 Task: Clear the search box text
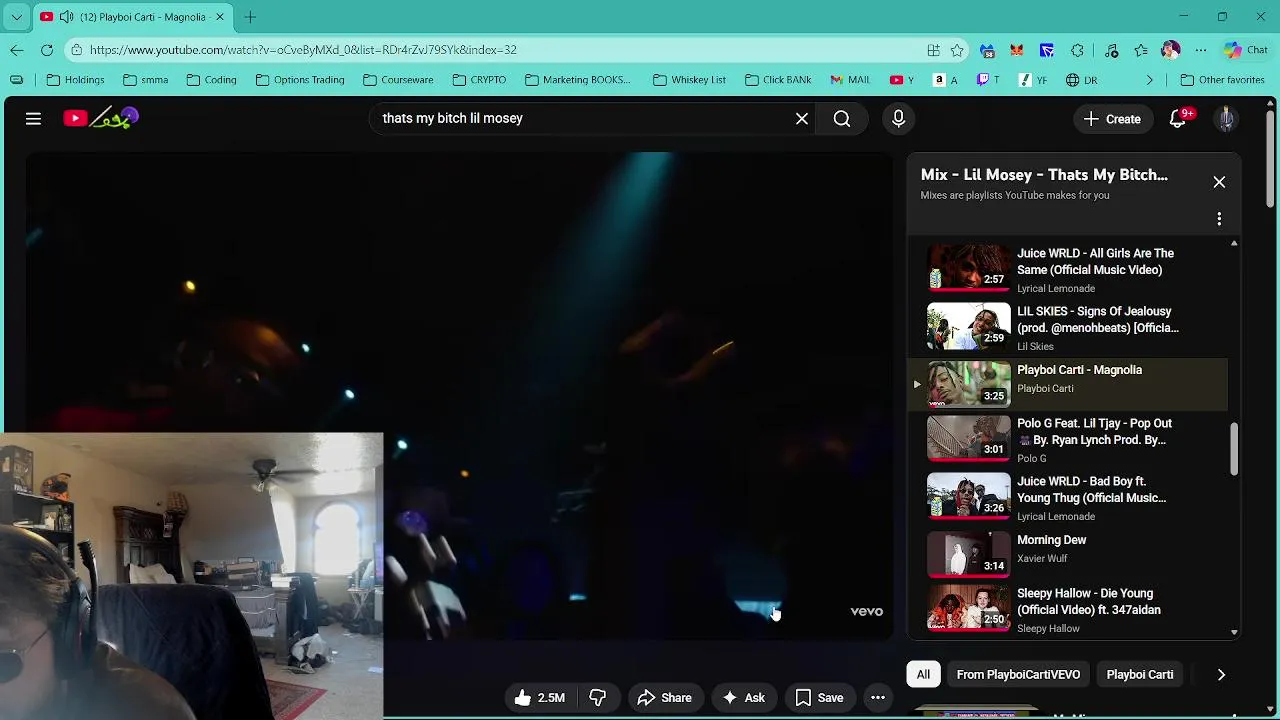point(802,119)
